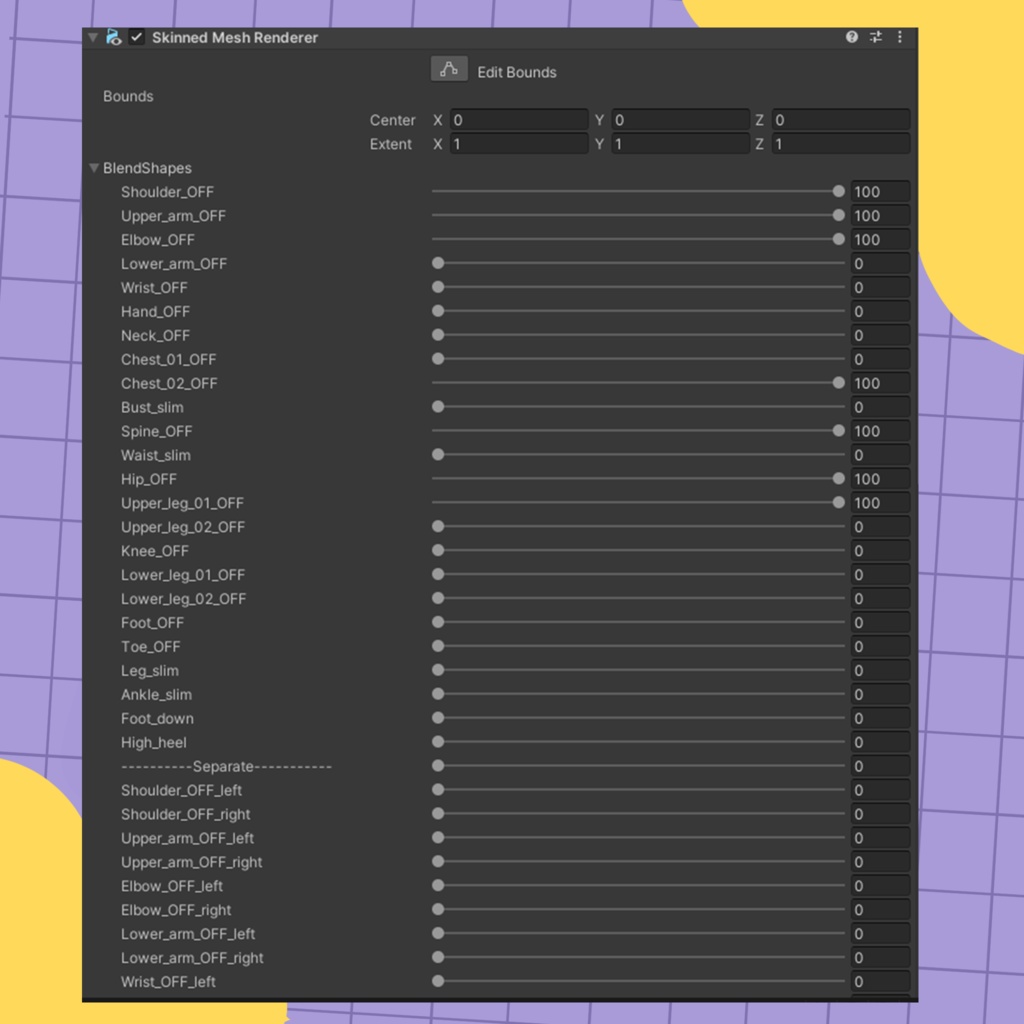Click the Hand_OFF slider handle

pyautogui.click(x=438, y=312)
